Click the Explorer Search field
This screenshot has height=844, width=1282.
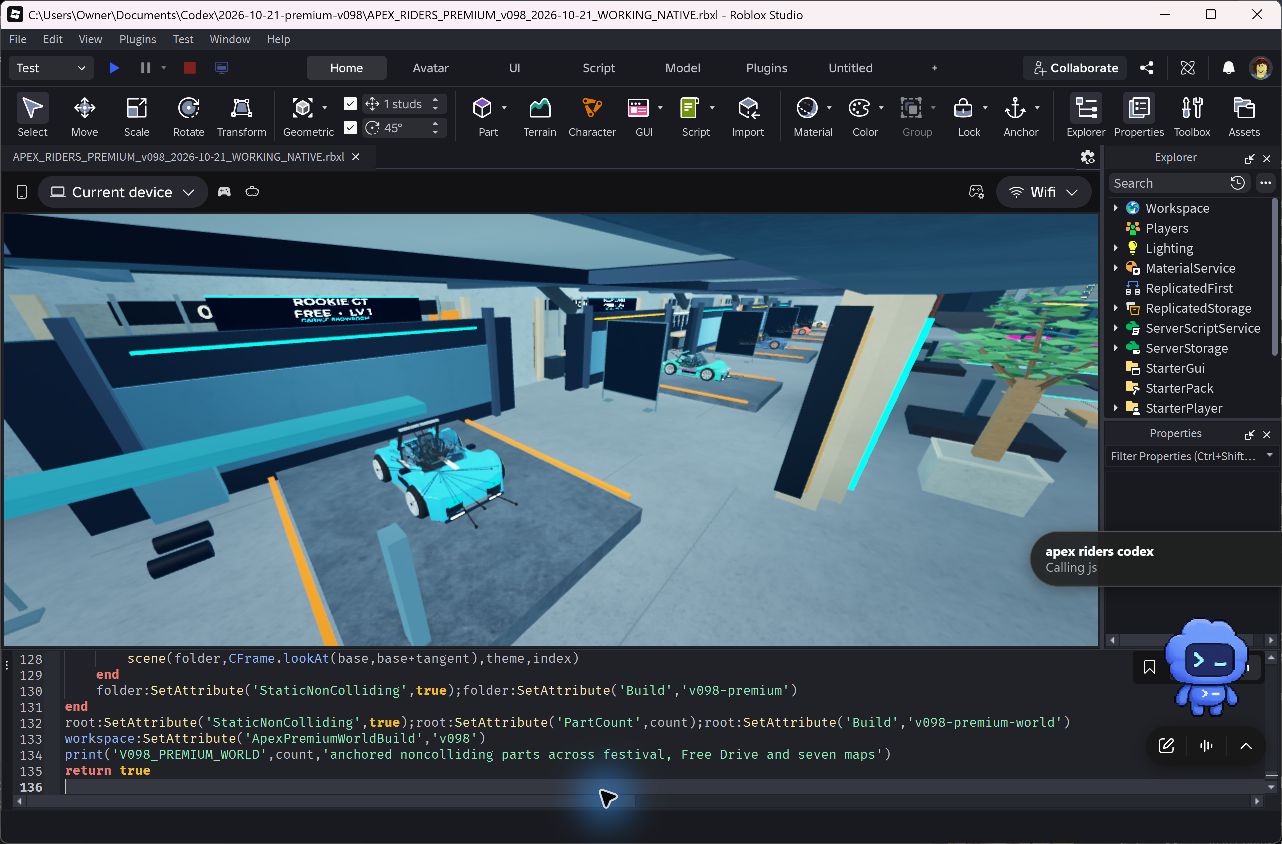point(1168,183)
